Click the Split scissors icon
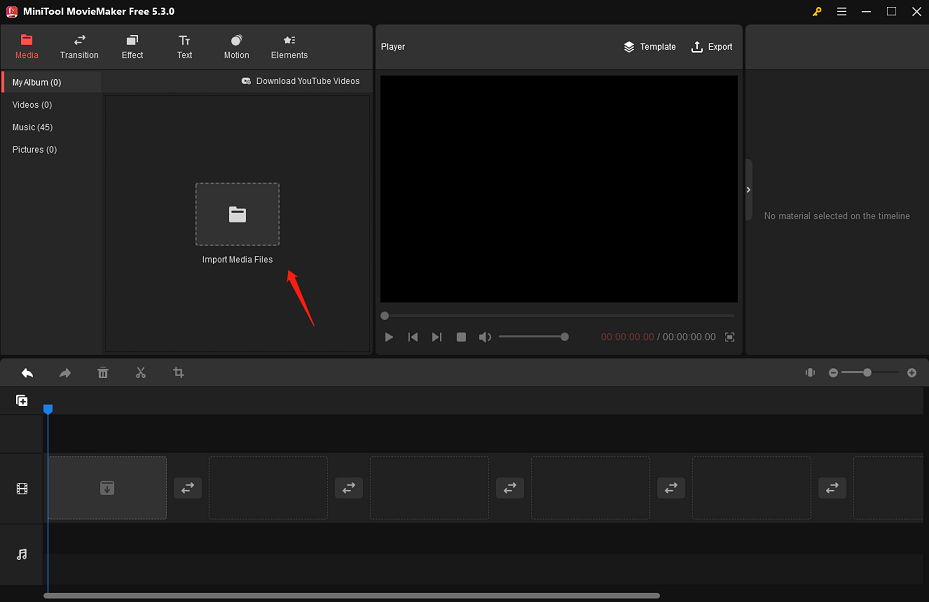The image size is (929, 602). point(140,373)
